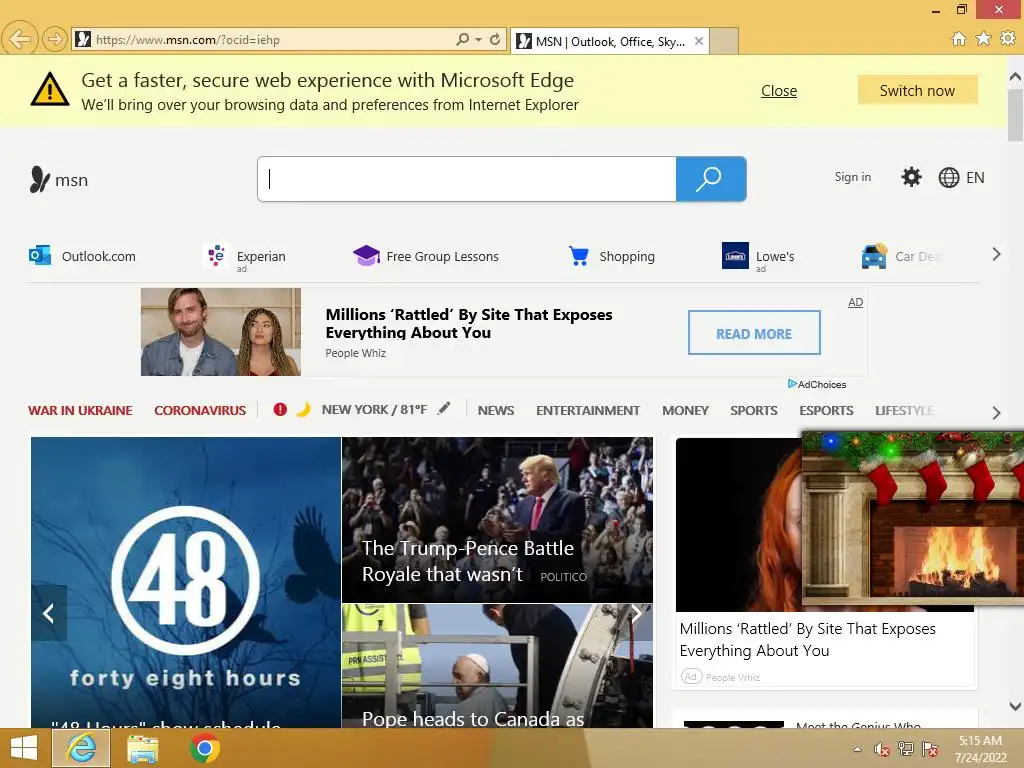The width and height of the screenshot is (1024, 768).
Task: Refresh the page with the reload icon
Action: [x=495, y=39]
